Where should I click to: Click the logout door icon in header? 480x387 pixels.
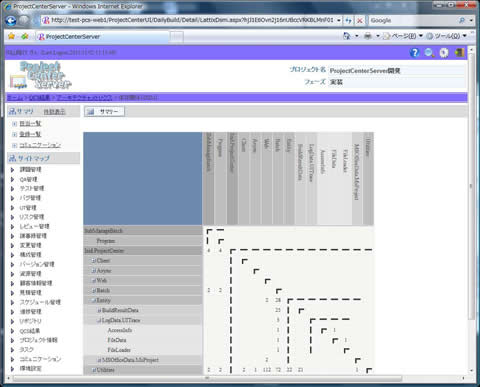coord(459,53)
